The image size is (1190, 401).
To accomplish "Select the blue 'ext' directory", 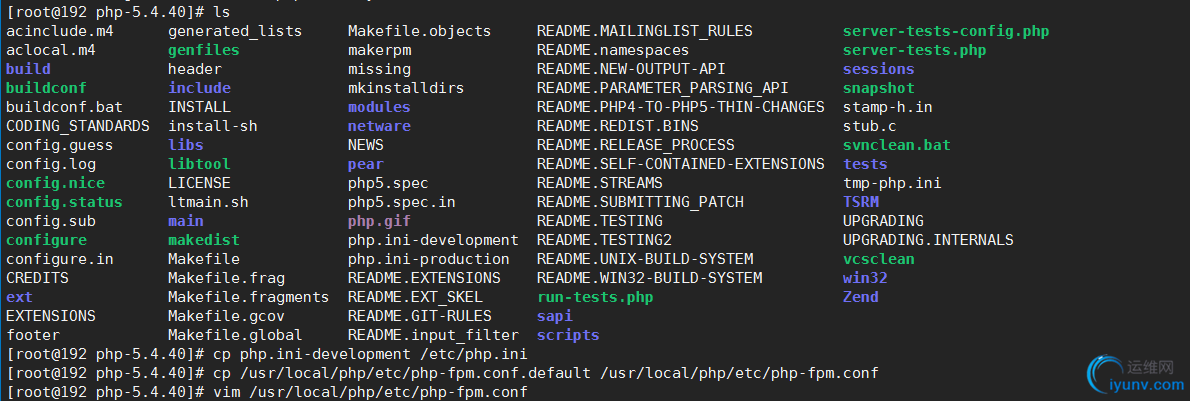I will click(x=20, y=297).
